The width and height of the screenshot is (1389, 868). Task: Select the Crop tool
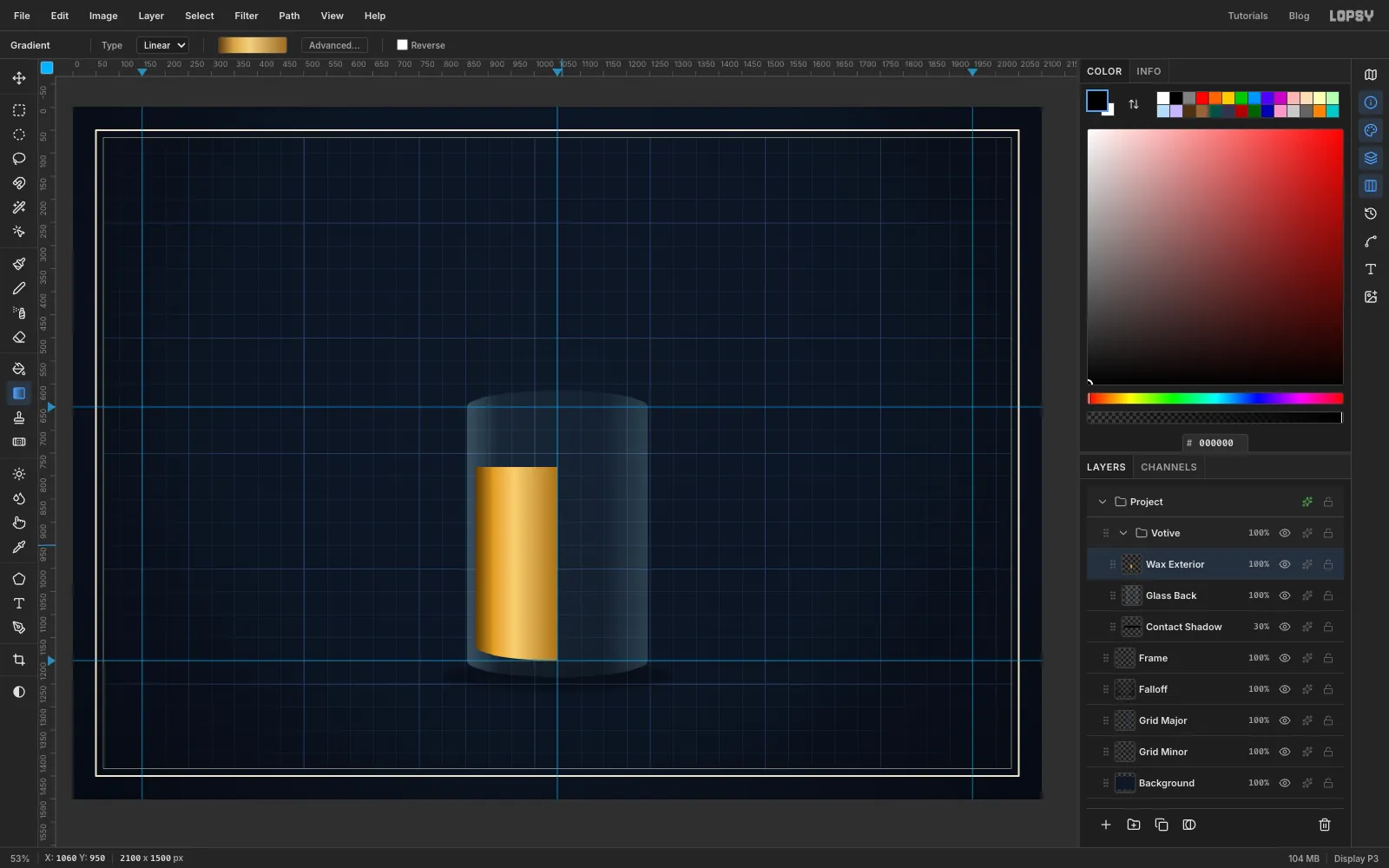click(19, 660)
